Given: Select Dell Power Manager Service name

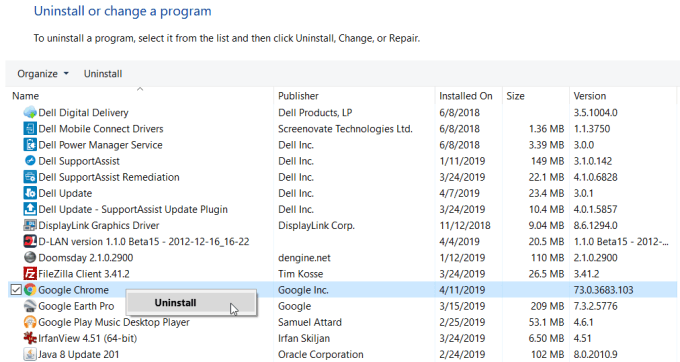Looking at the screenshot, I should tap(101, 145).
